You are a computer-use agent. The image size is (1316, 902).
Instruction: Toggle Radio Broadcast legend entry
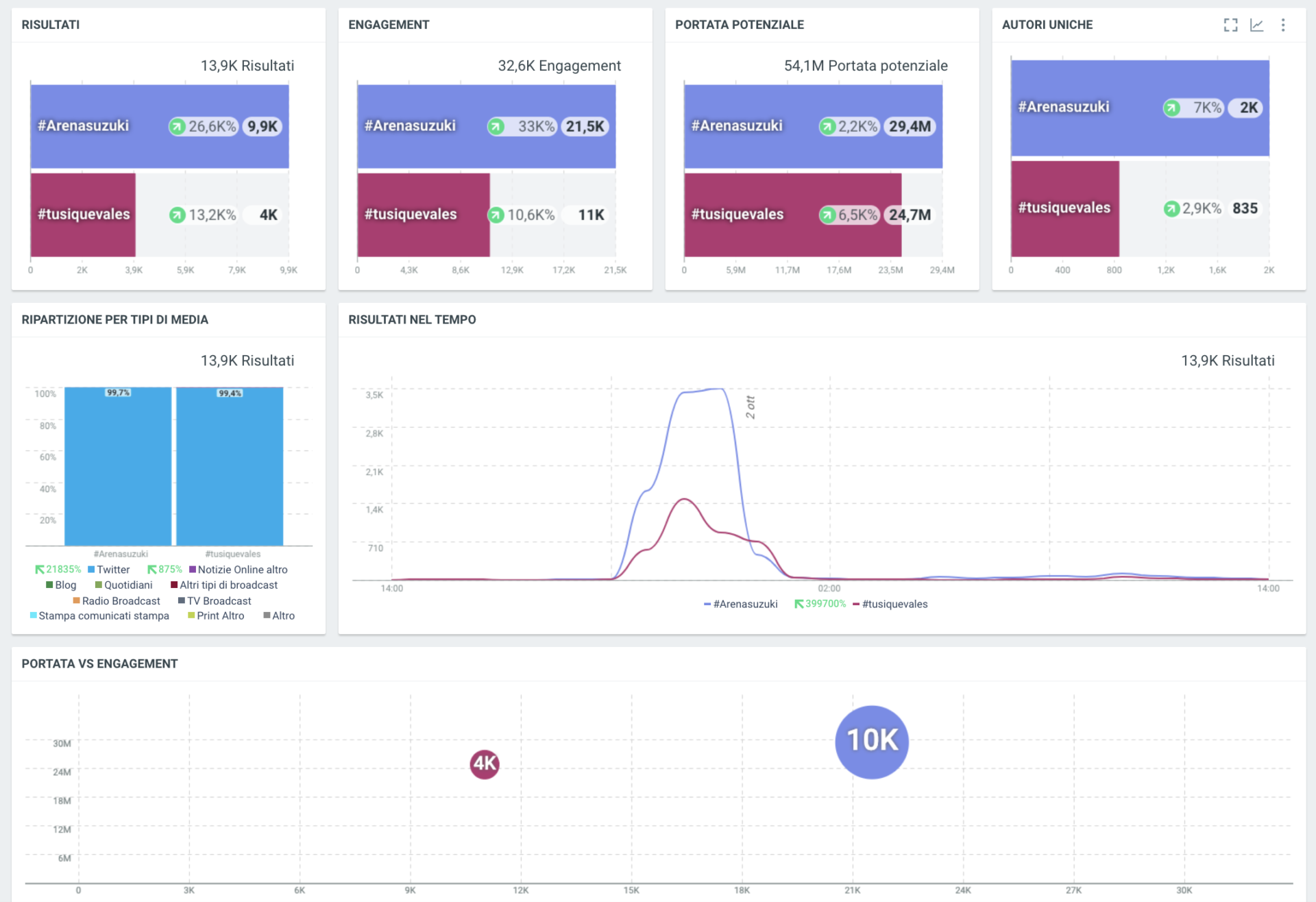tap(117, 601)
